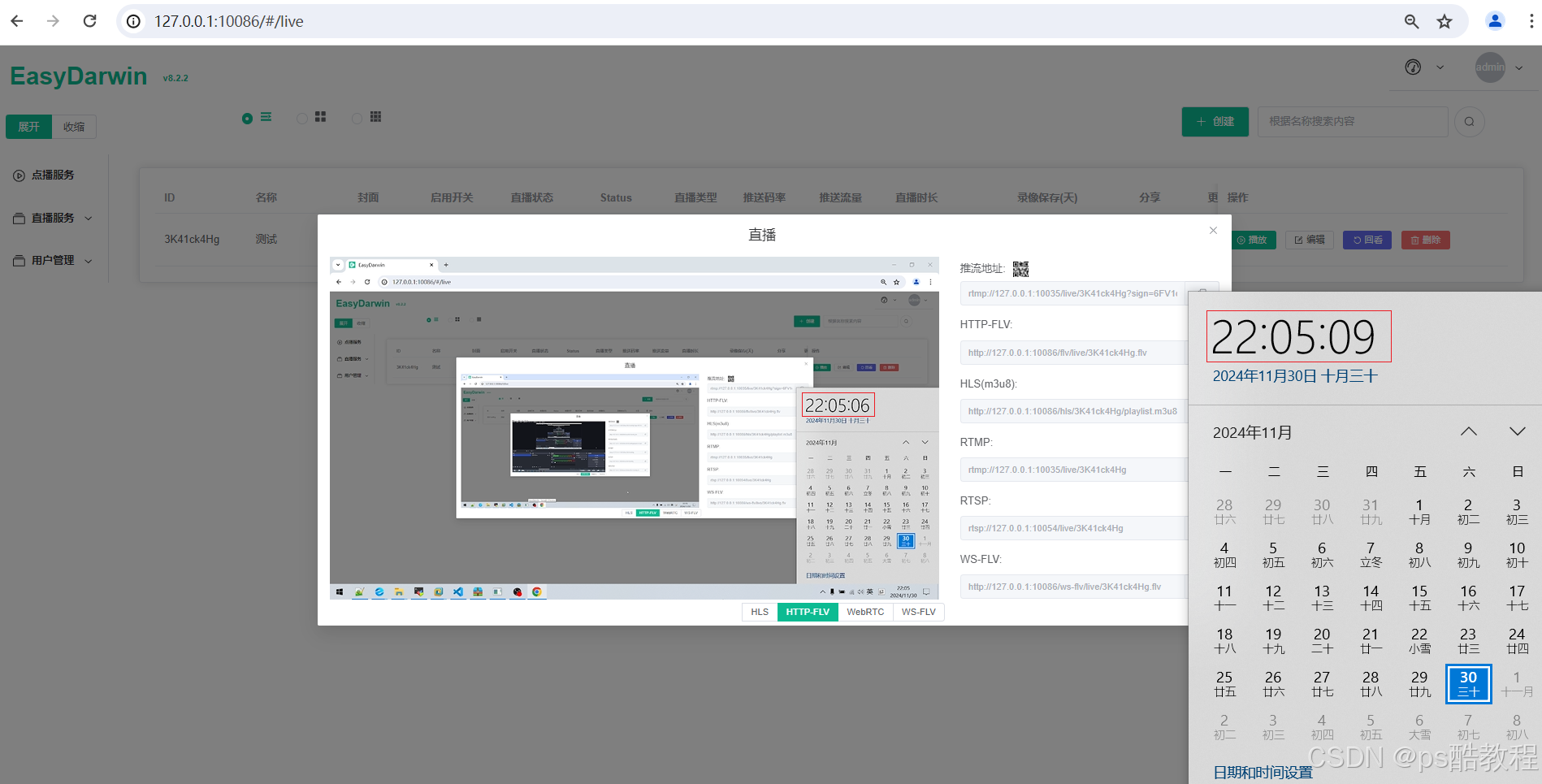Open the browser three-dot menu
The image size is (1542, 784).
(1531, 21)
